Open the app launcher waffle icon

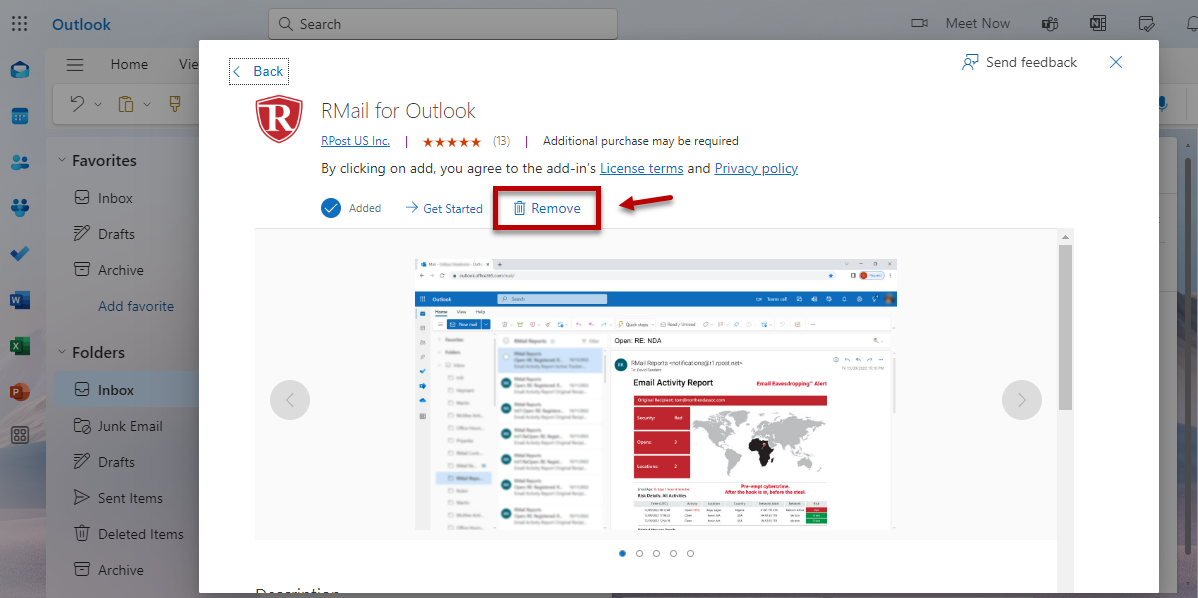(x=19, y=24)
